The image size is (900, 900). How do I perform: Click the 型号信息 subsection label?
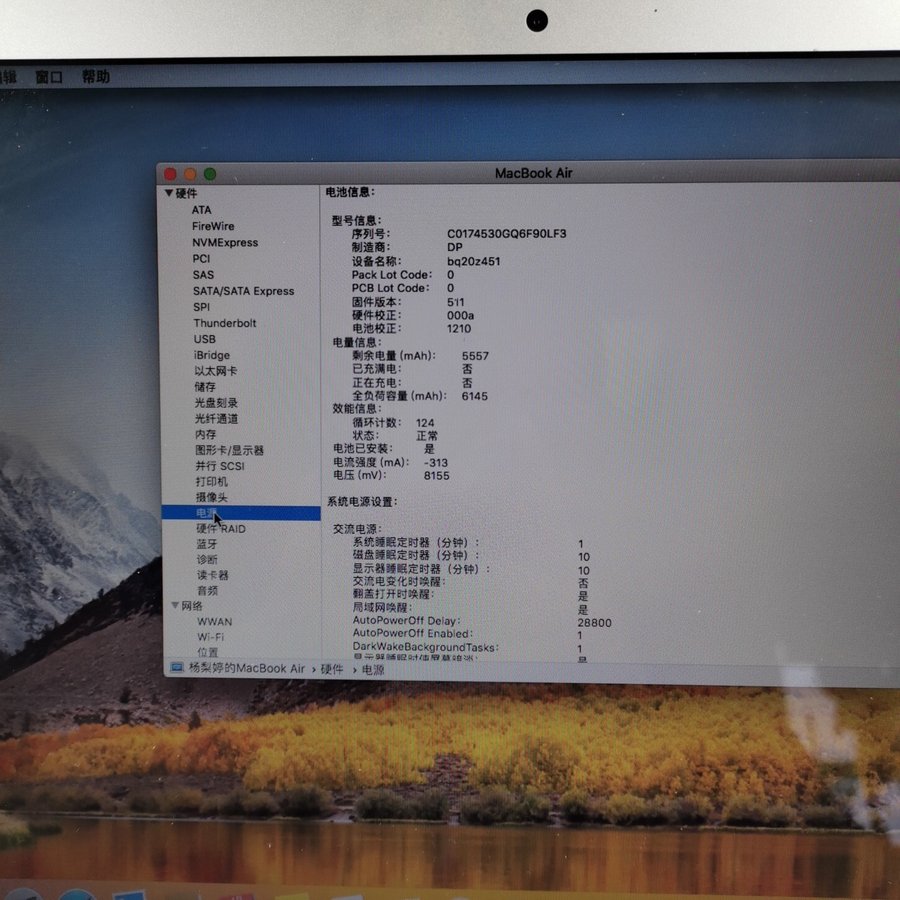356,220
